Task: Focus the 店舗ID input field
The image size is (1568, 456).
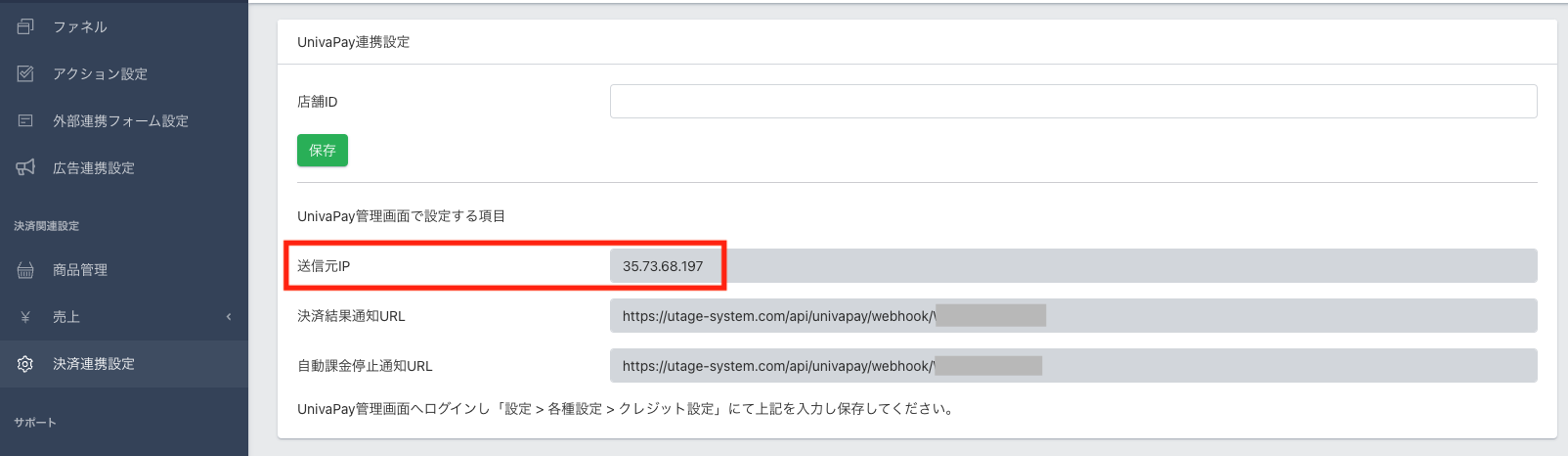Action: [1072, 101]
